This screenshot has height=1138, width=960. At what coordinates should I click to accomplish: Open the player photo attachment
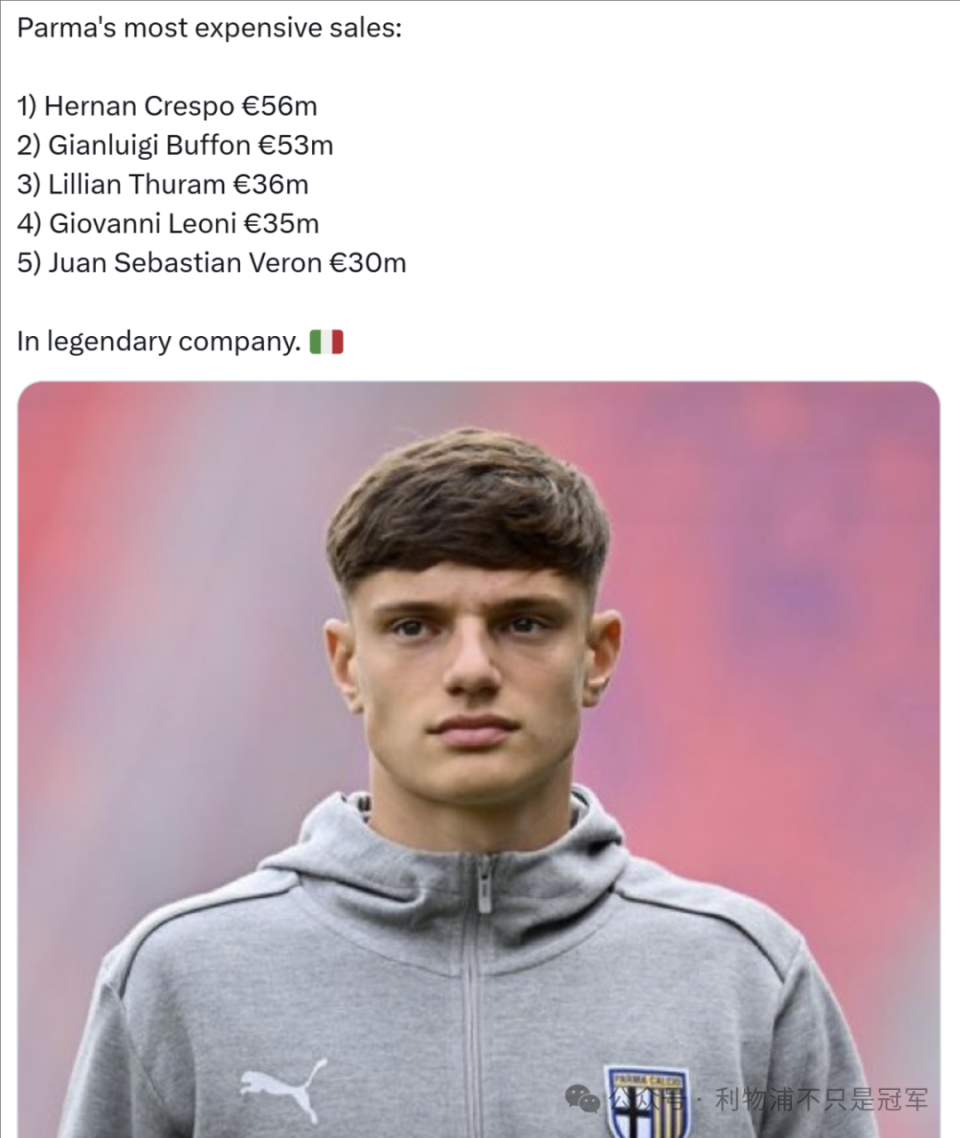point(479,759)
